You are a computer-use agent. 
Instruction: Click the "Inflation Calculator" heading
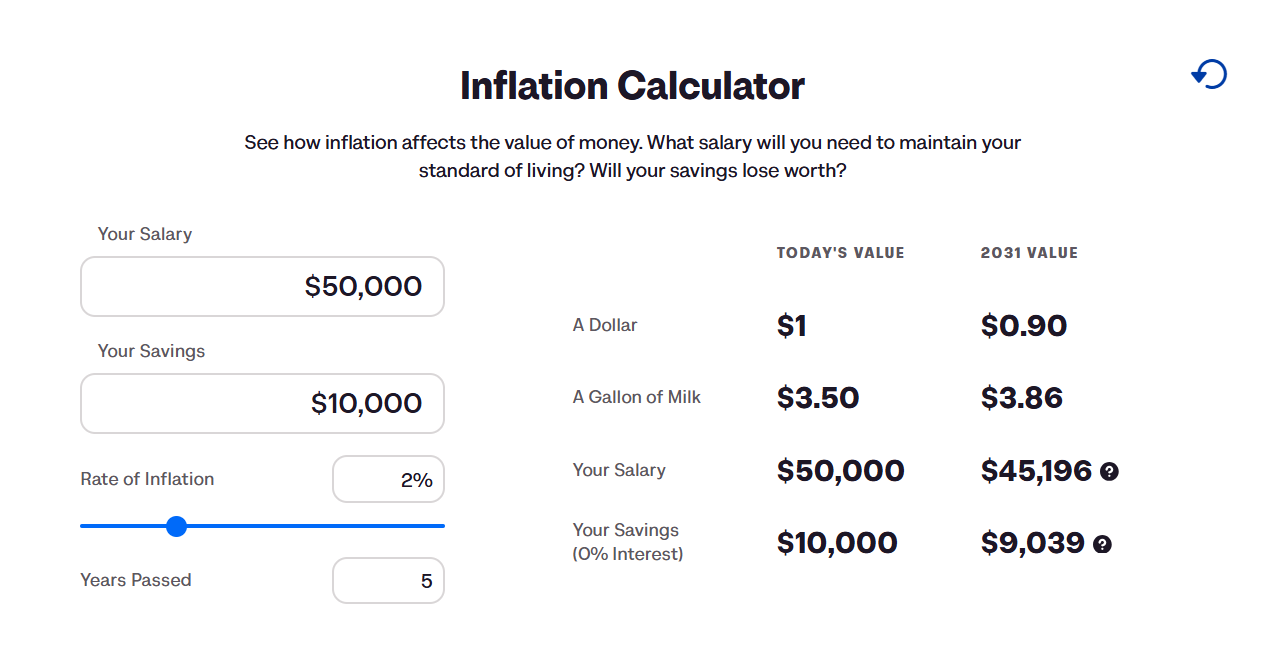(x=632, y=86)
